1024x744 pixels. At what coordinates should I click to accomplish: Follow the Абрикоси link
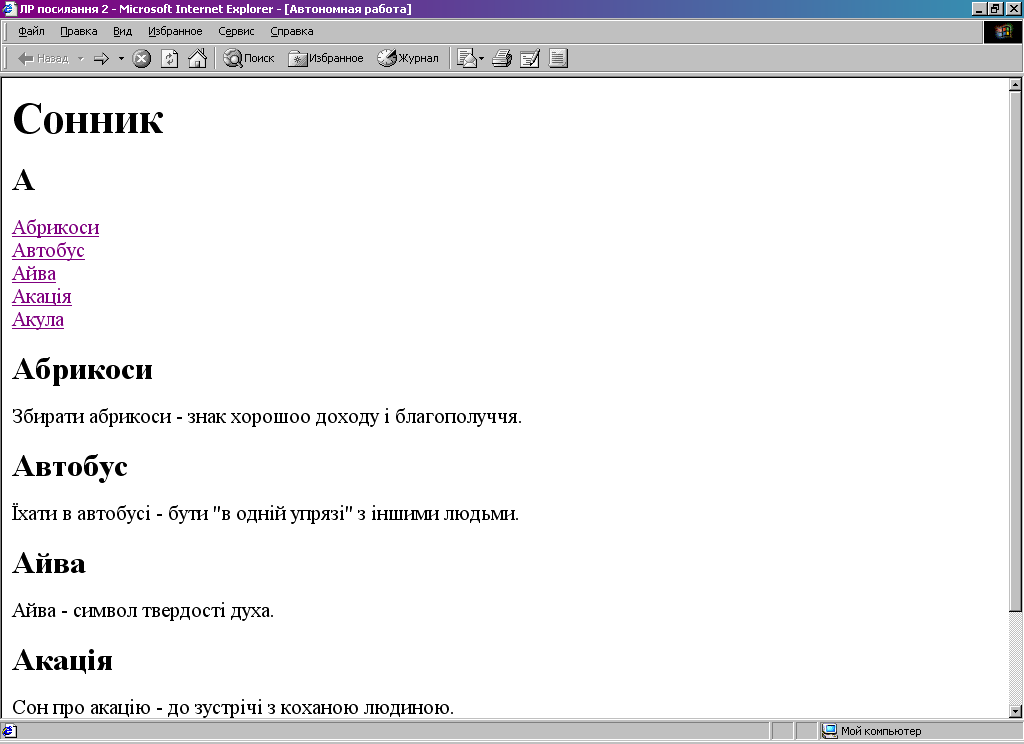(x=56, y=227)
